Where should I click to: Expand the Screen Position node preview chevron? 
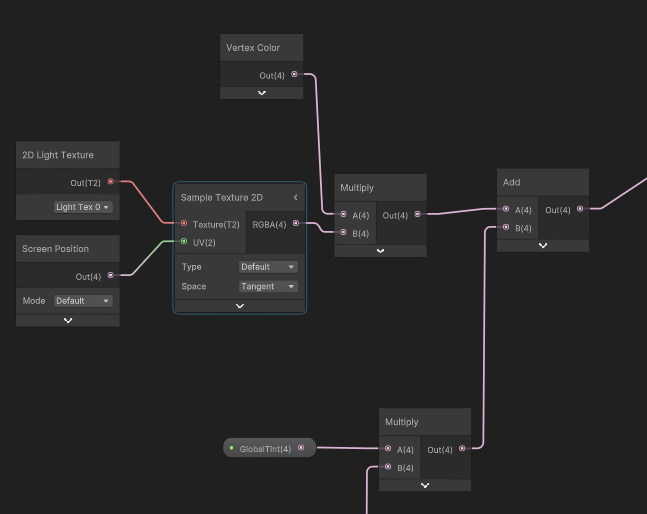[x=68, y=320]
